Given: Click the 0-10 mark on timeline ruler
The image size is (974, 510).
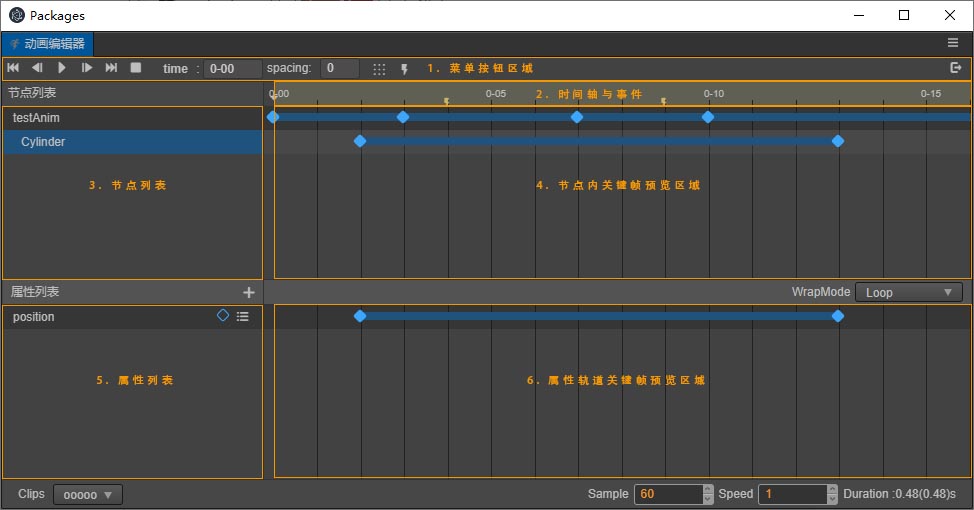Looking at the screenshot, I should click(x=714, y=94).
